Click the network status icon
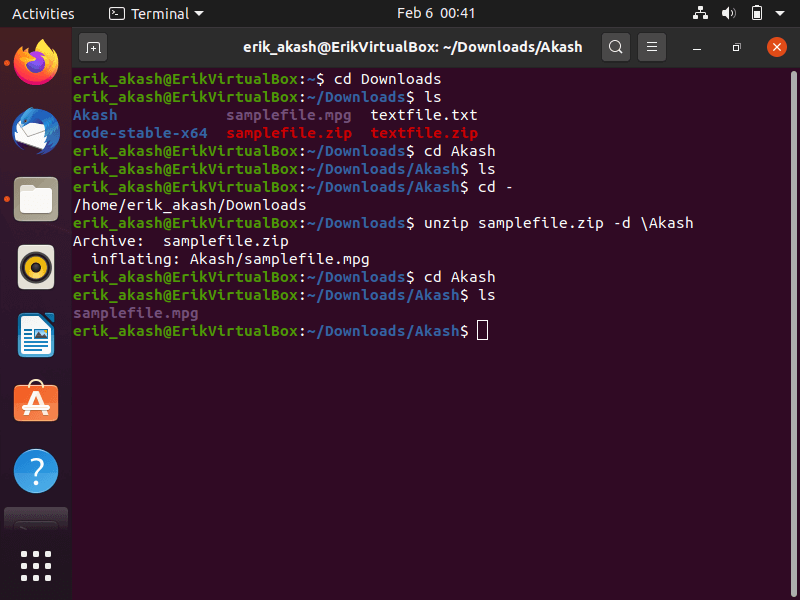Image resolution: width=800 pixels, height=600 pixels. tap(699, 13)
